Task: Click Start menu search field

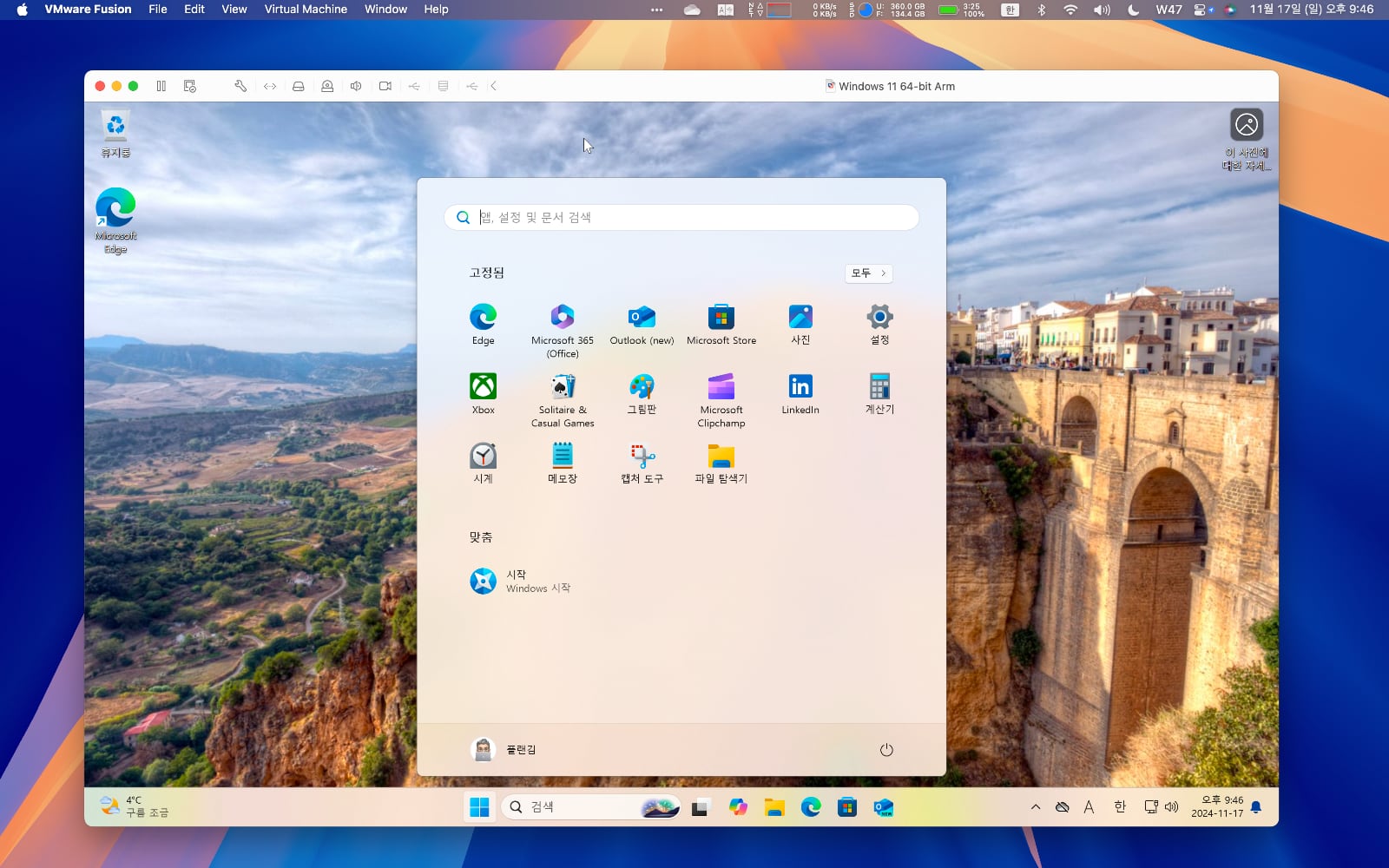Action: (x=681, y=217)
